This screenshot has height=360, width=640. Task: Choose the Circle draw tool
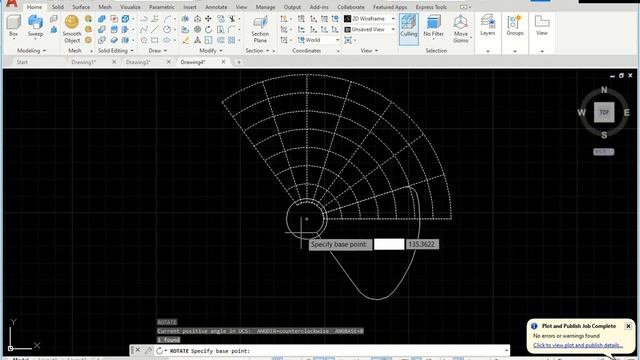coord(167,29)
